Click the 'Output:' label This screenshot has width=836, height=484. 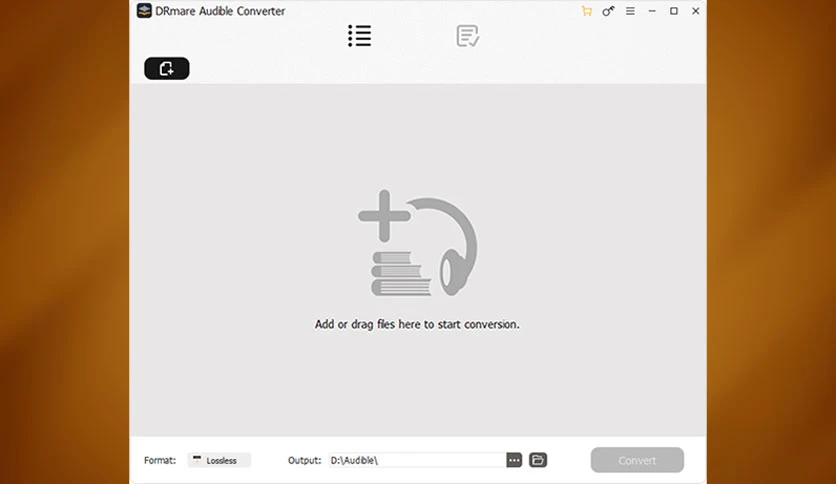pyautogui.click(x=304, y=460)
